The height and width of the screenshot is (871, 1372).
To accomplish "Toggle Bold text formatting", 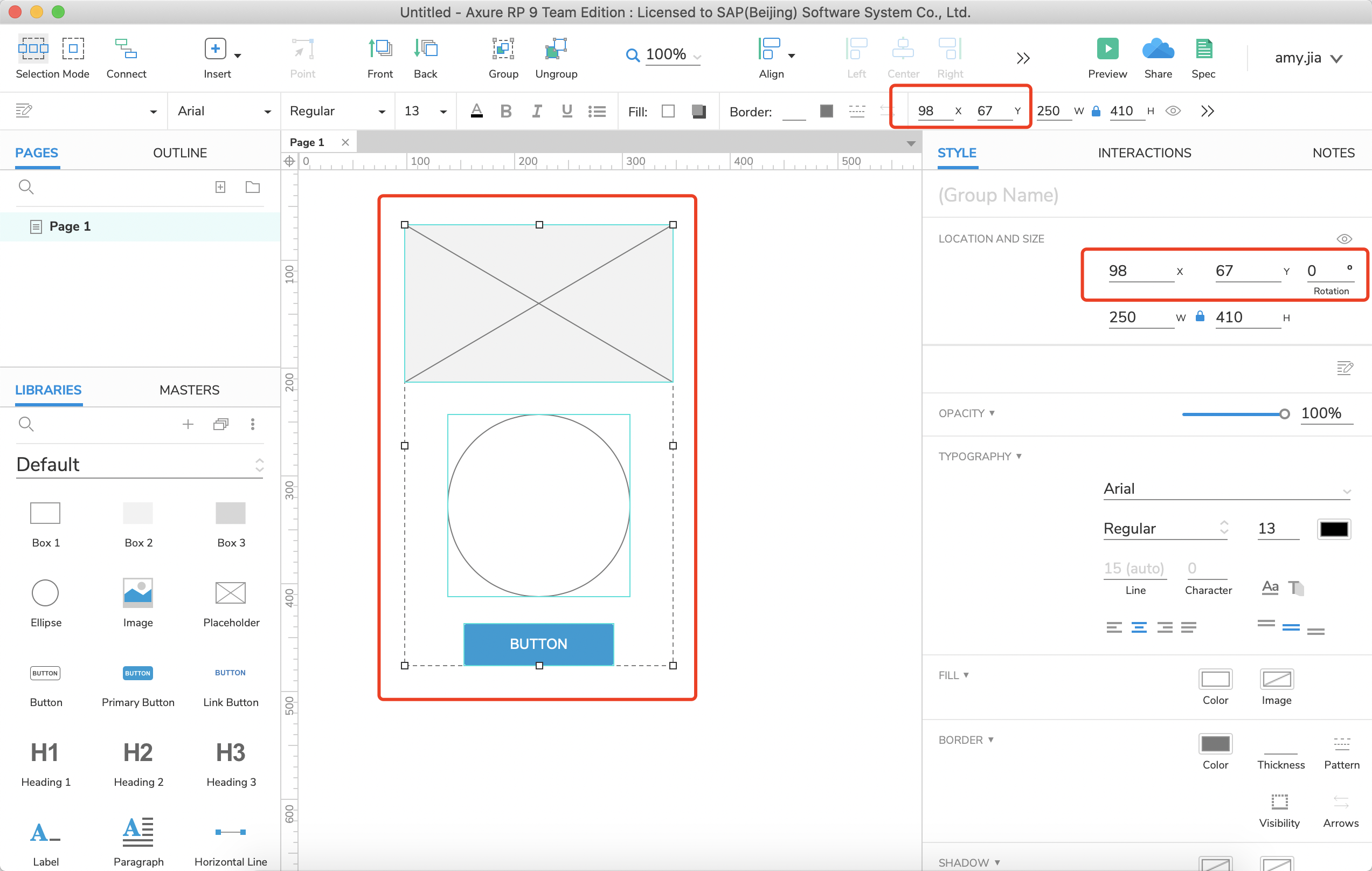I will tap(505, 111).
